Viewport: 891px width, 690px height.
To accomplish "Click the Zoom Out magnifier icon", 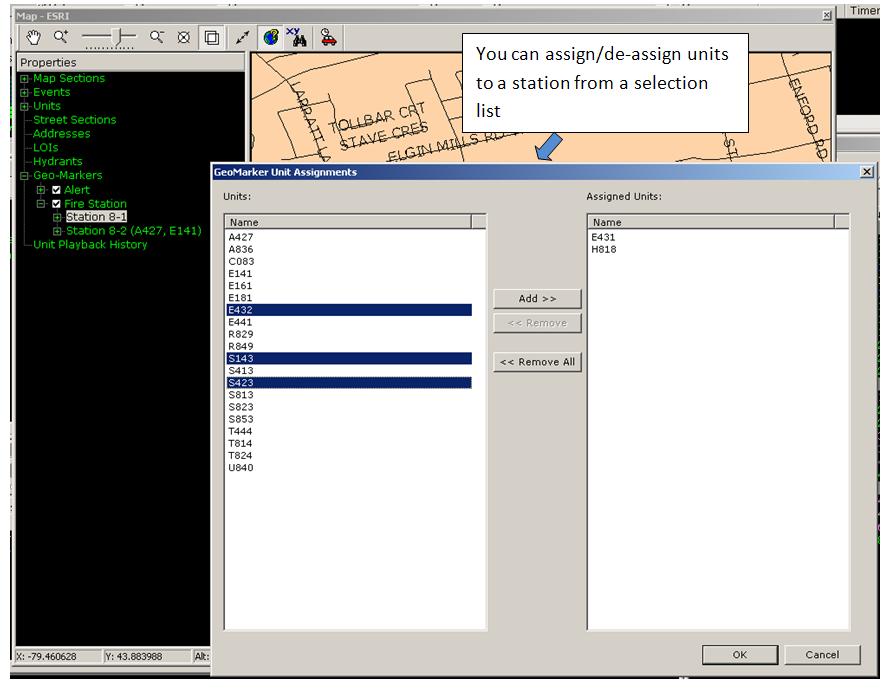I will coord(156,37).
